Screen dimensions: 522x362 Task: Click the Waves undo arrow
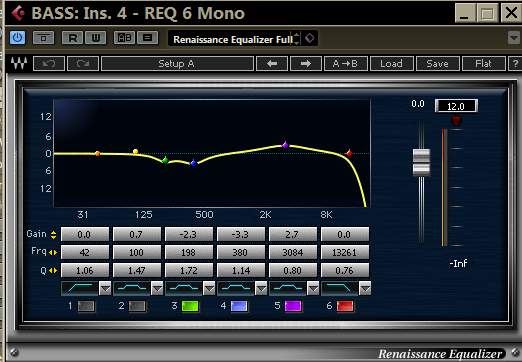click(x=49, y=63)
